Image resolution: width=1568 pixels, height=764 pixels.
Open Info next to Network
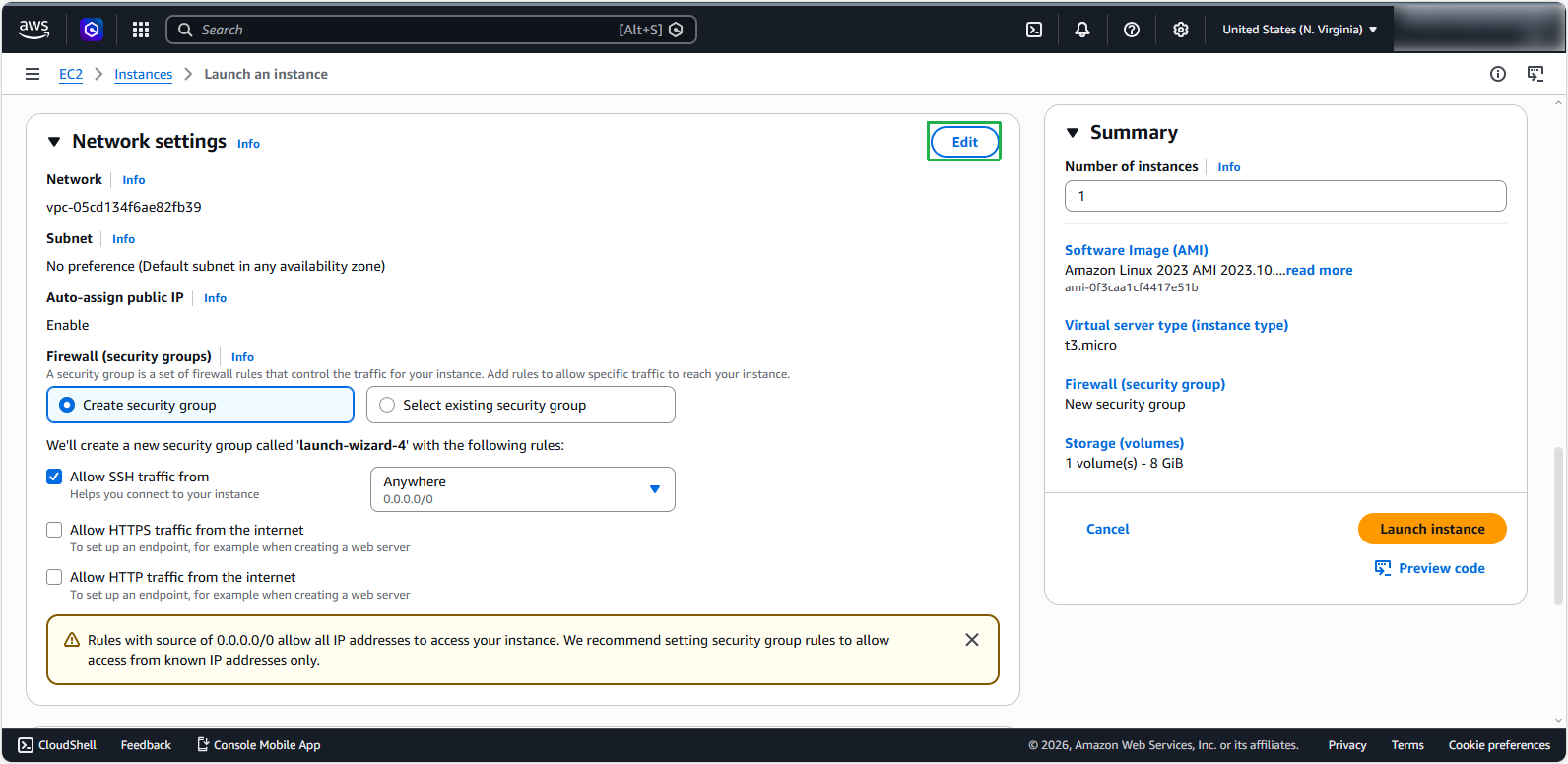134,180
